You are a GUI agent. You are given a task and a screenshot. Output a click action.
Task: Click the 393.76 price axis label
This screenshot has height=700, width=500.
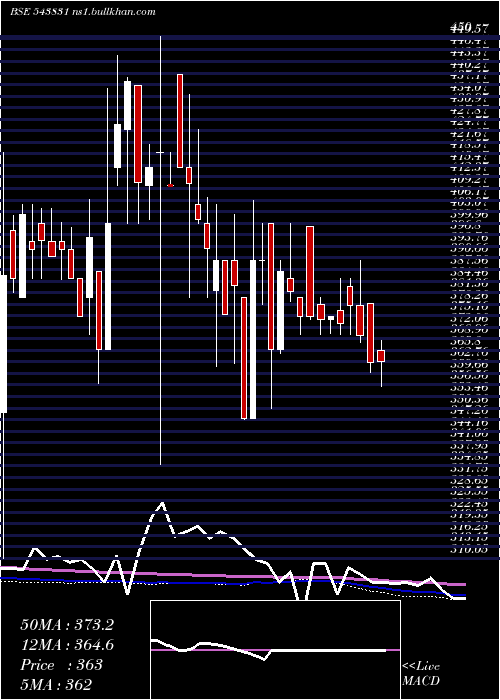click(x=471, y=238)
